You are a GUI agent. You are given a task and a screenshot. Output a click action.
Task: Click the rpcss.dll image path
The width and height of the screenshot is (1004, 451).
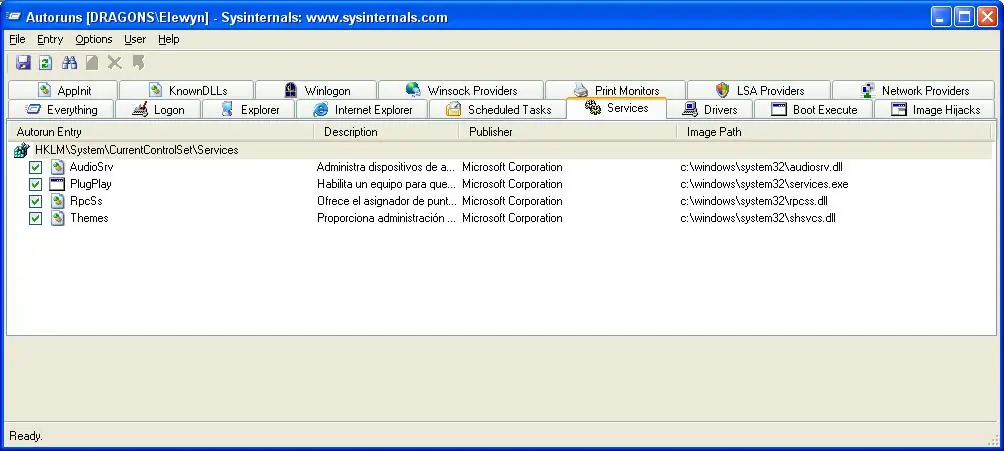(754, 201)
